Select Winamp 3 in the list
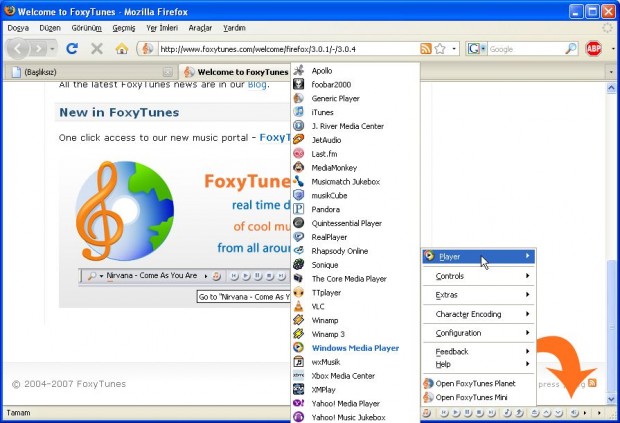The width and height of the screenshot is (620, 423). 355,334
